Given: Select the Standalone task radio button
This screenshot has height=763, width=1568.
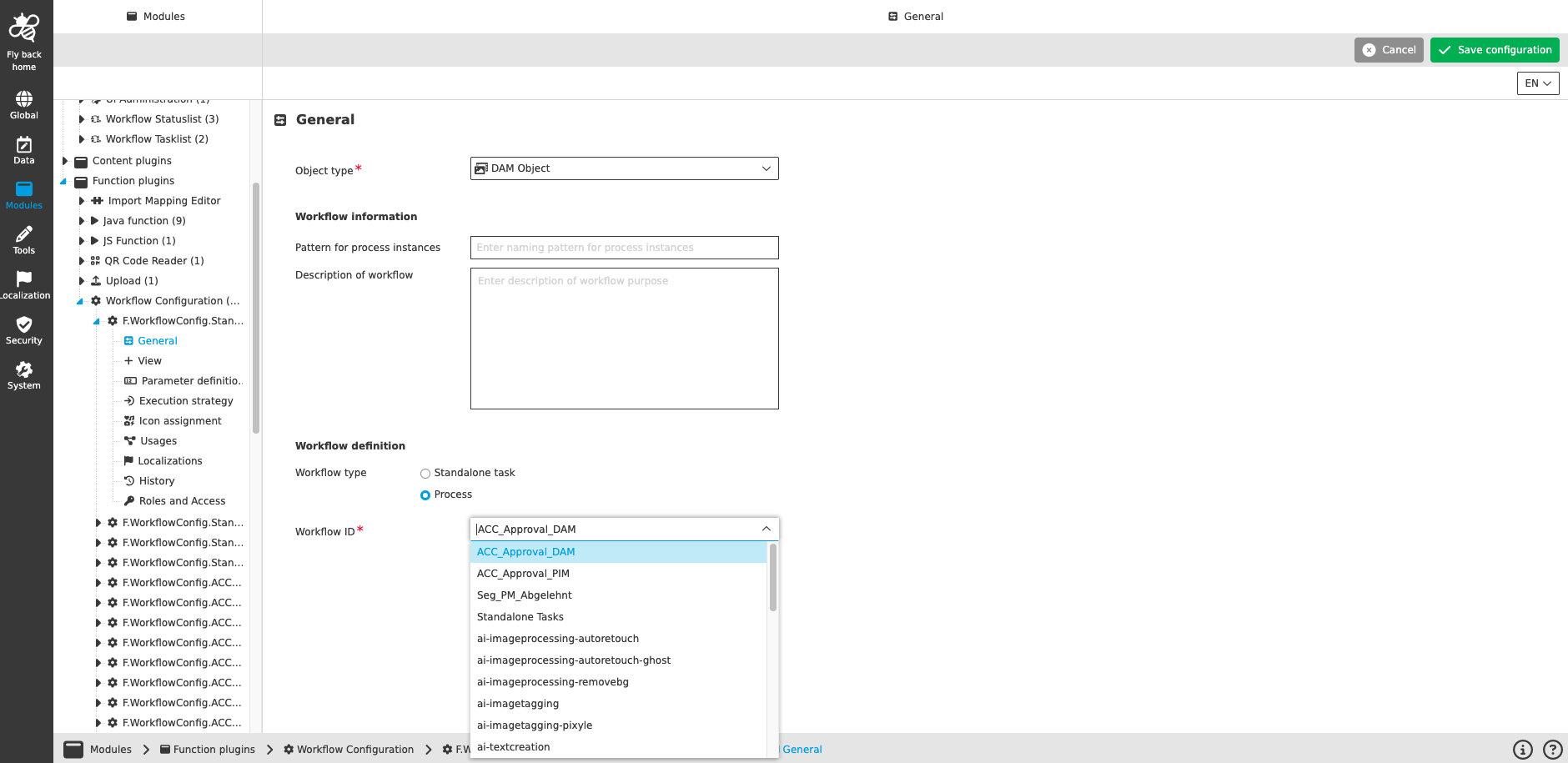Looking at the screenshot, I should 425,474.
